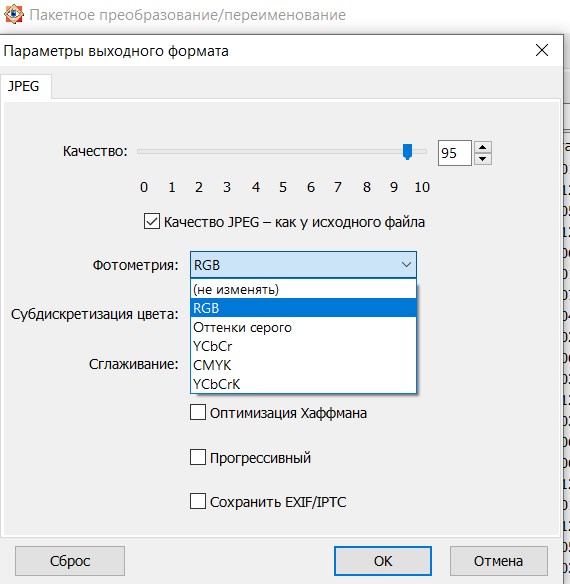570x584 pixels.
Task: Uncheck 'Качество JPEG – как у исходного файла'
Action: 152,221
